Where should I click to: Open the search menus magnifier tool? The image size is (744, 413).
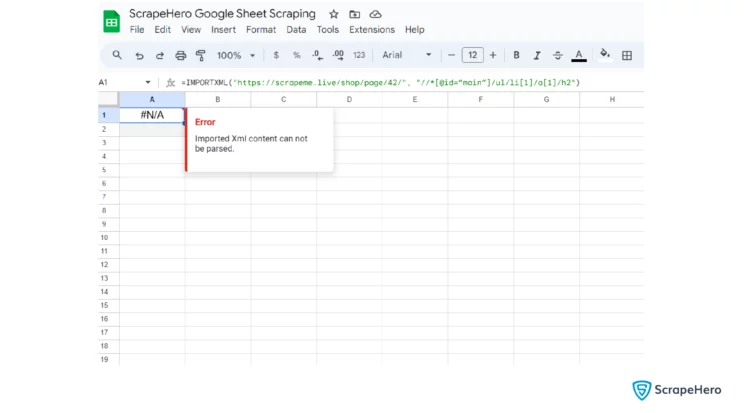tap(117, 55)
